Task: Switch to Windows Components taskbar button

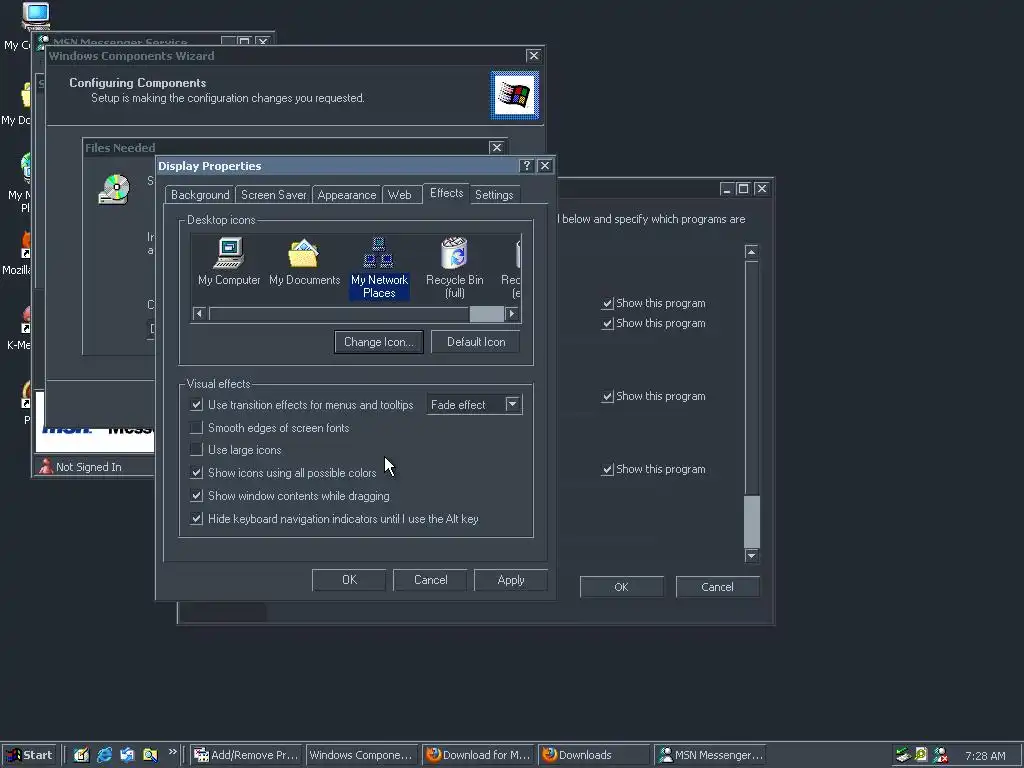Action: pos(361,755)
